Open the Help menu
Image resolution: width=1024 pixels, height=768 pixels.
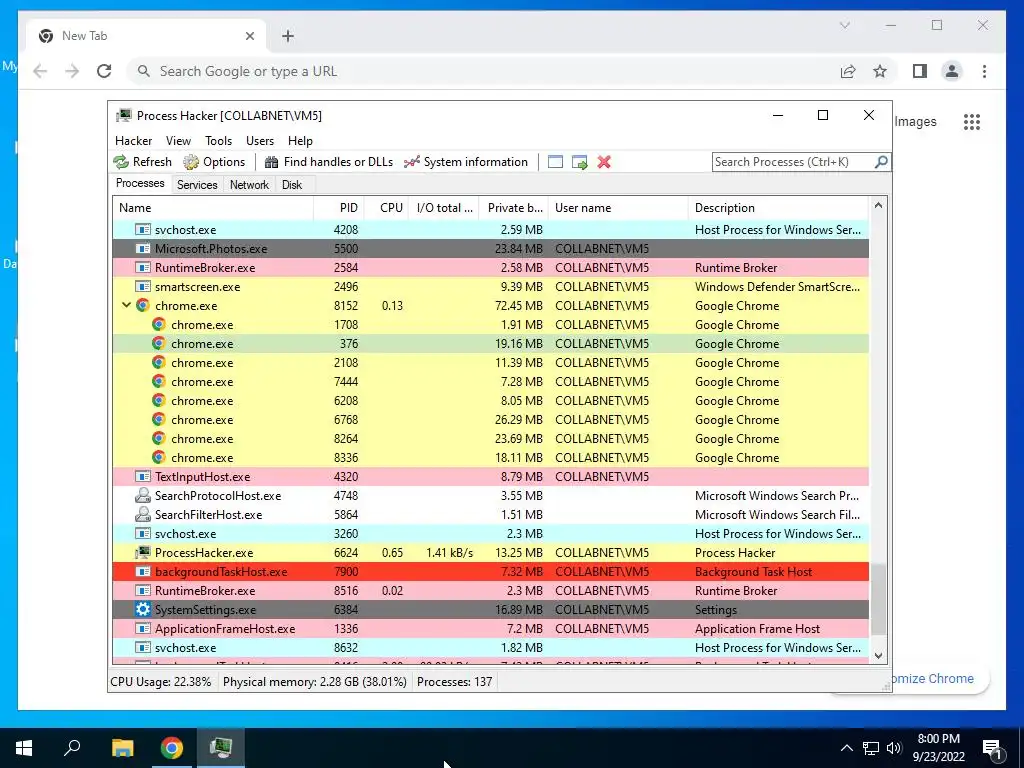(x=300, y=140)
